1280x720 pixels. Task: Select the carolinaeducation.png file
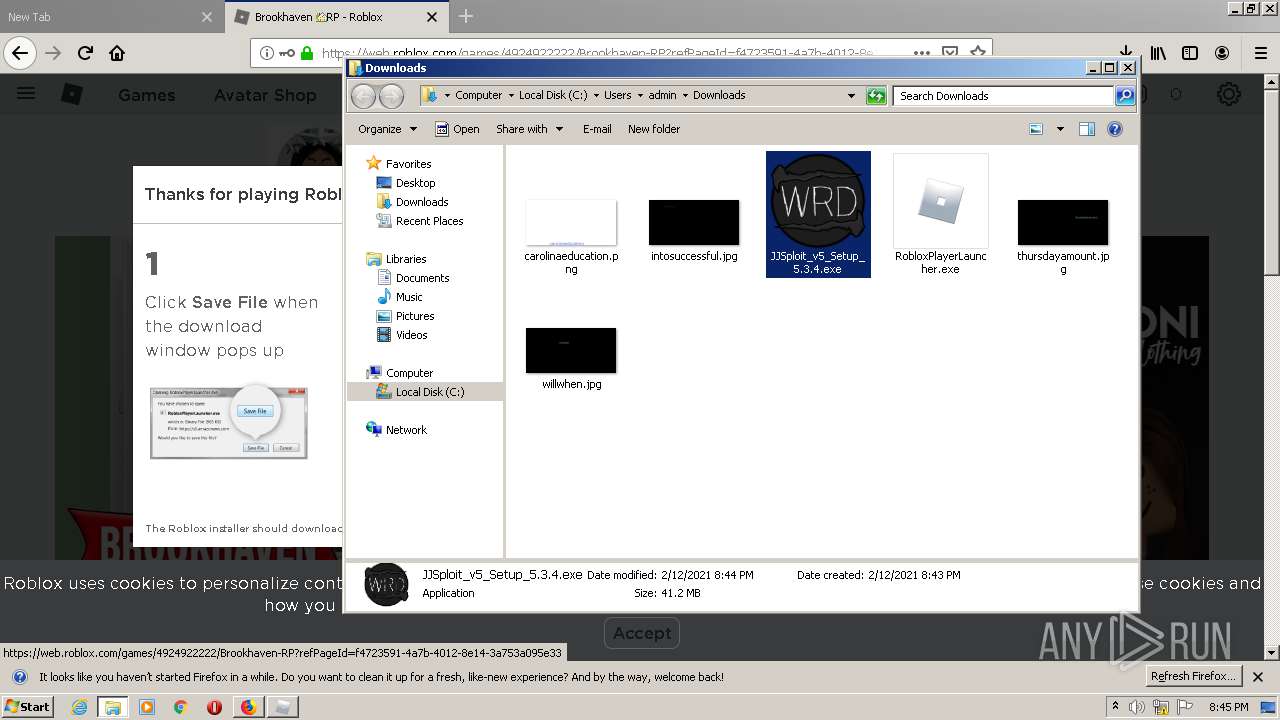coord(571,236)
